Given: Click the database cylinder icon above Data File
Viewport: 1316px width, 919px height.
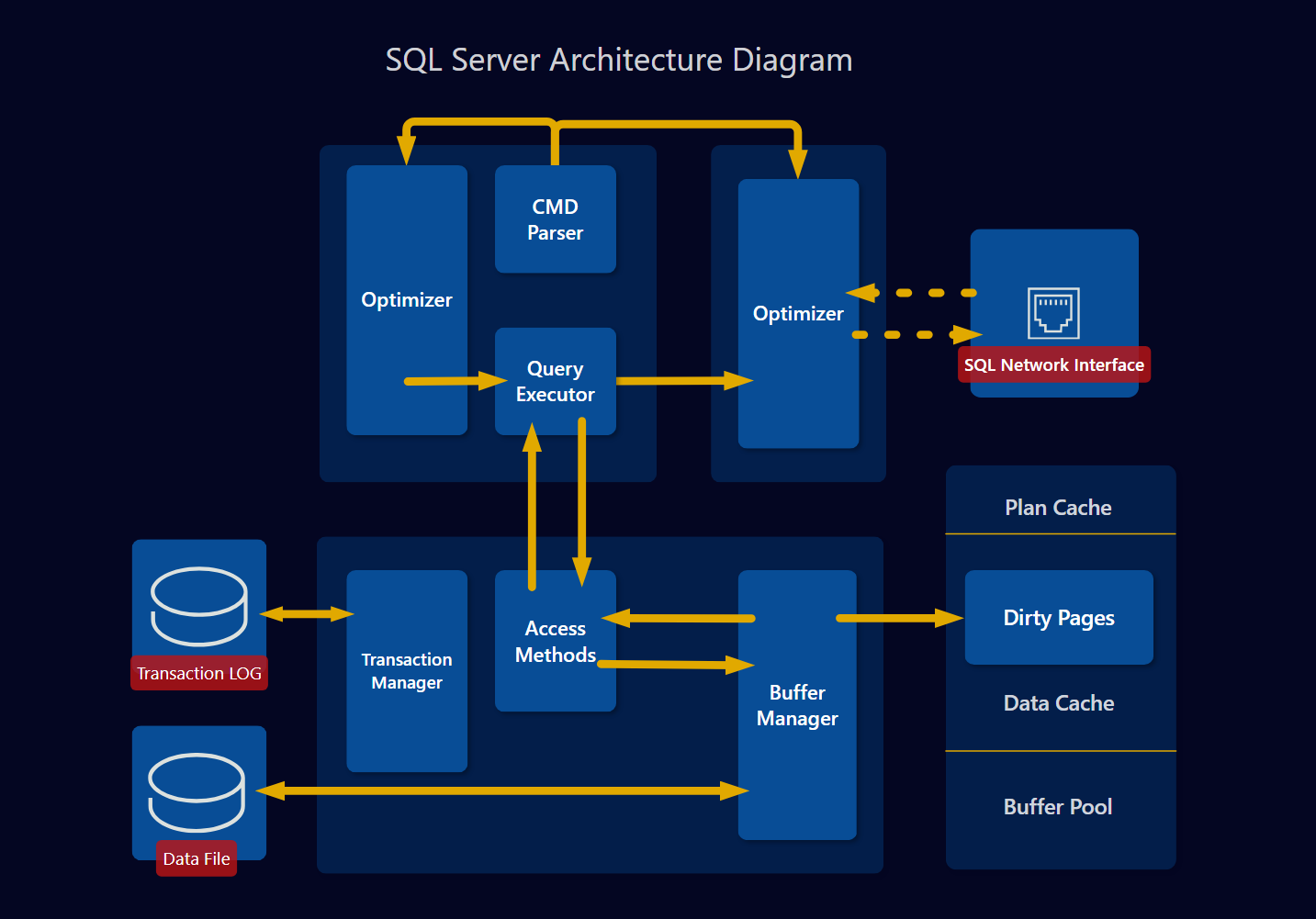Looking at the screenshot, I should 197,790.
